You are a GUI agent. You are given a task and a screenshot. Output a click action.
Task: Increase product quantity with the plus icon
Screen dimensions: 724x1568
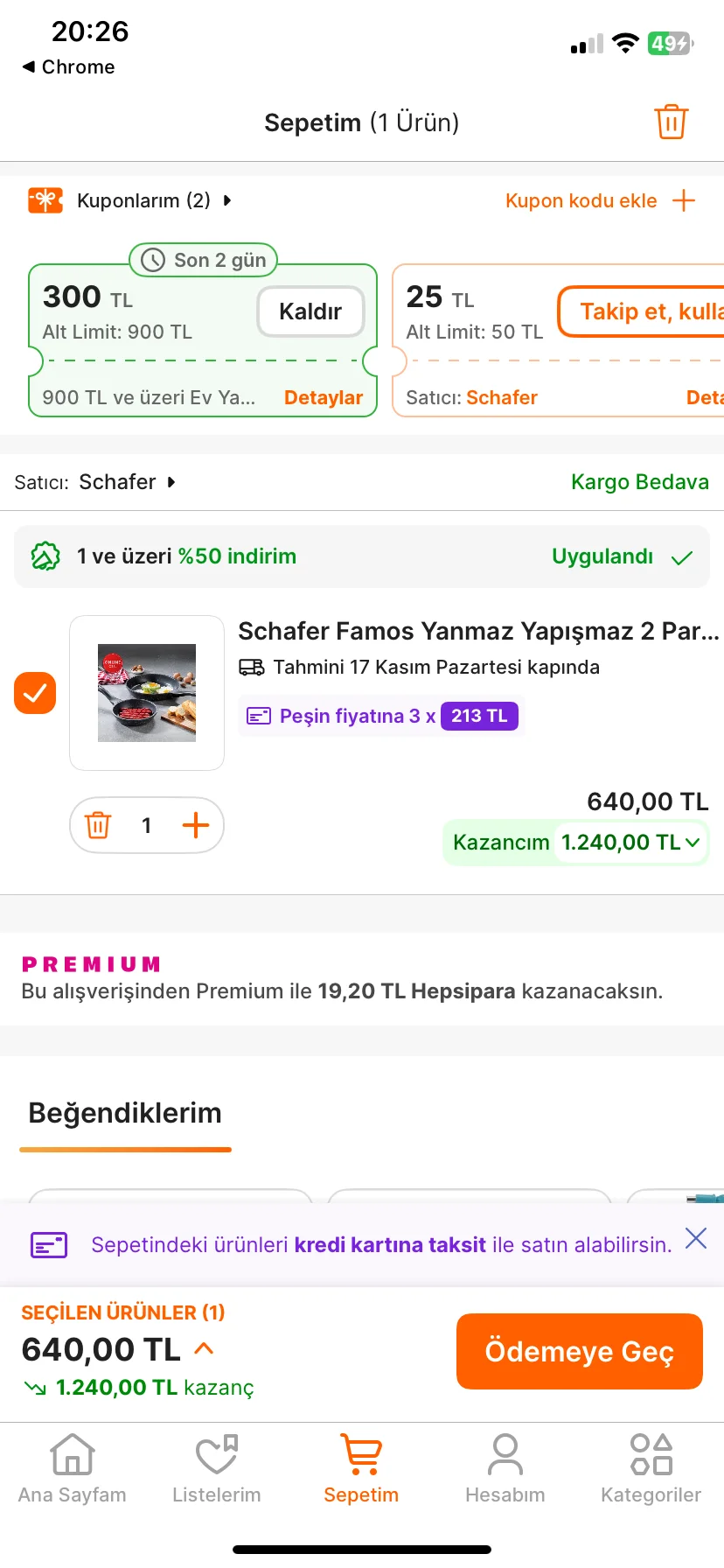pyautogui.click(x=195, y=825)
